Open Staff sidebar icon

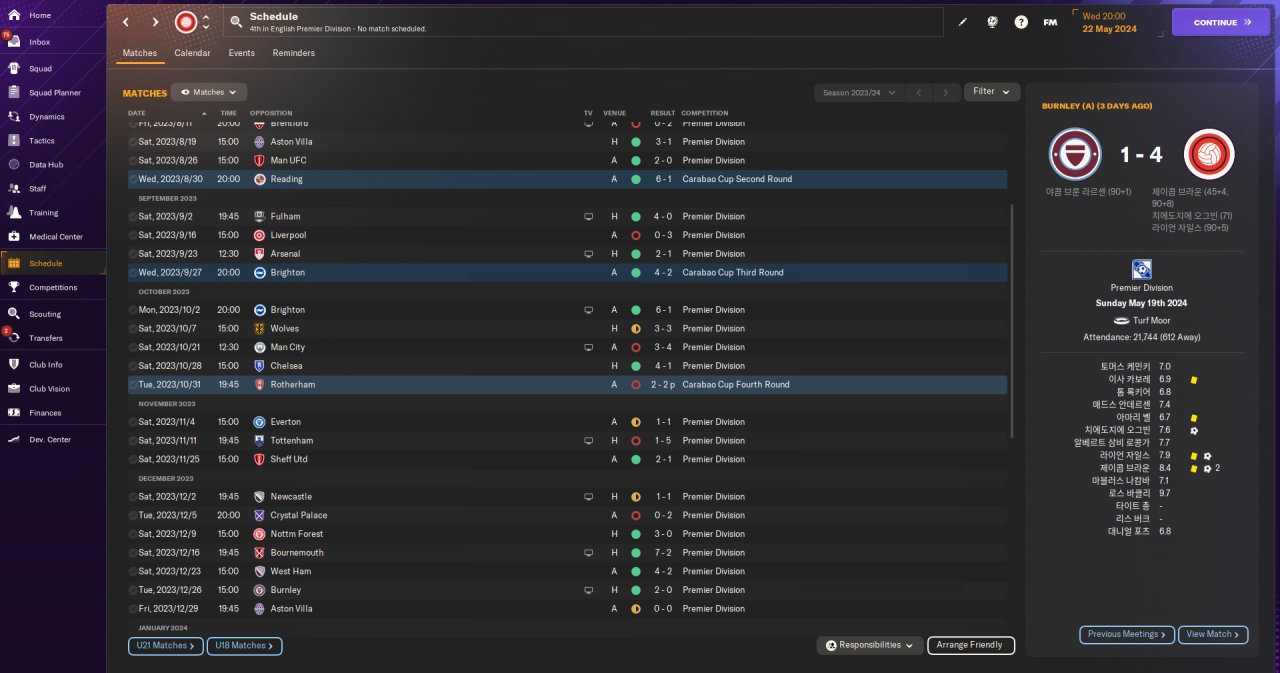tap(14, 188)
